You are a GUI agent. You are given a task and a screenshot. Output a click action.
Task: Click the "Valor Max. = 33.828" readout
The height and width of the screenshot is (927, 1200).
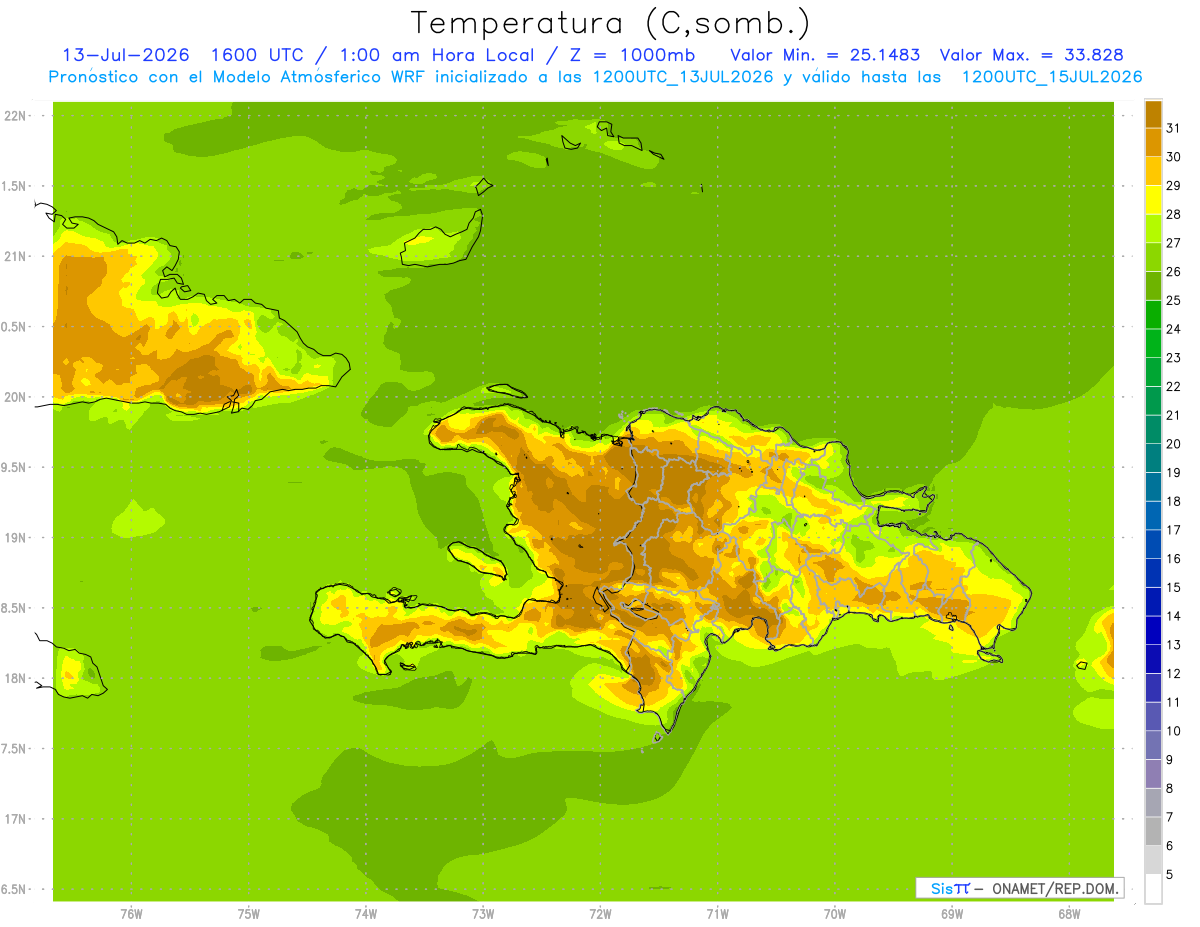pos(1030,55)
